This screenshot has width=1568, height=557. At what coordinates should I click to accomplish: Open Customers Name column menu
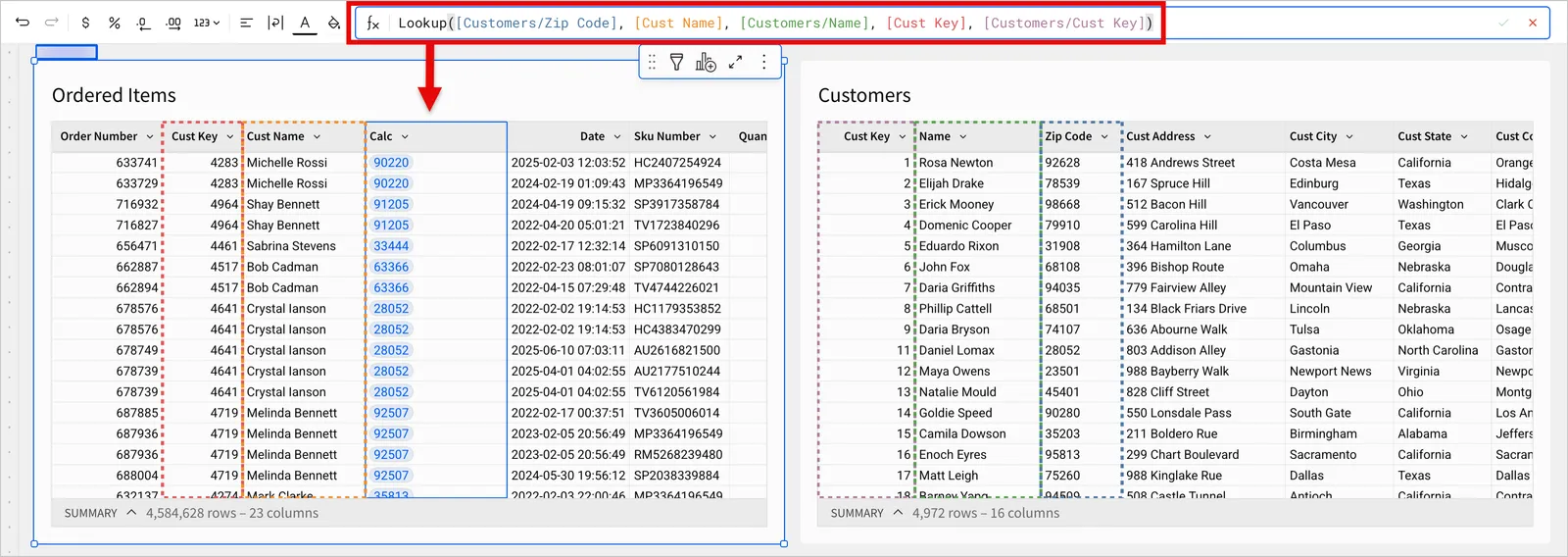click(x=963, y=136)
